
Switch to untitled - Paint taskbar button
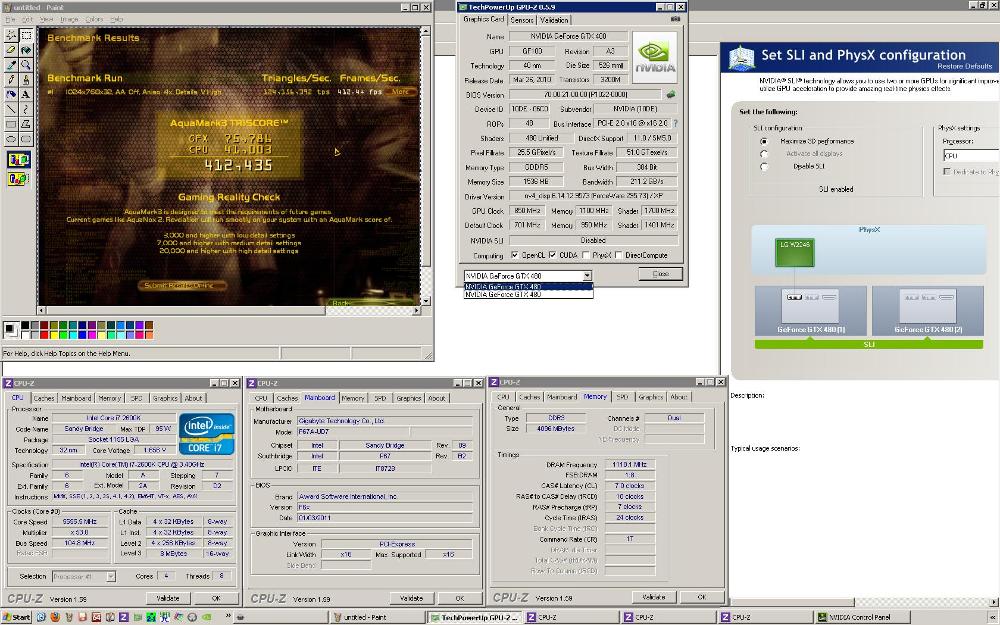[x=377, y=617]
